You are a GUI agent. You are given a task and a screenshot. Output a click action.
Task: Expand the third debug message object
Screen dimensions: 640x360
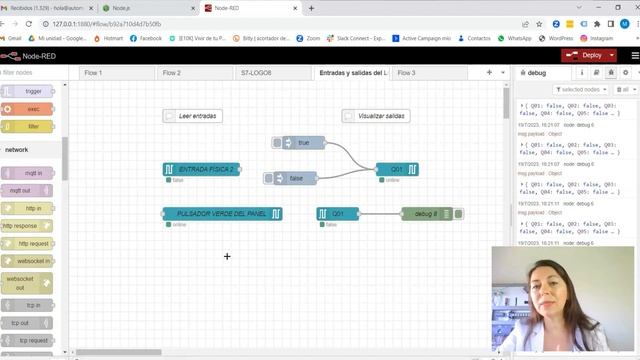tap(522, 184)
